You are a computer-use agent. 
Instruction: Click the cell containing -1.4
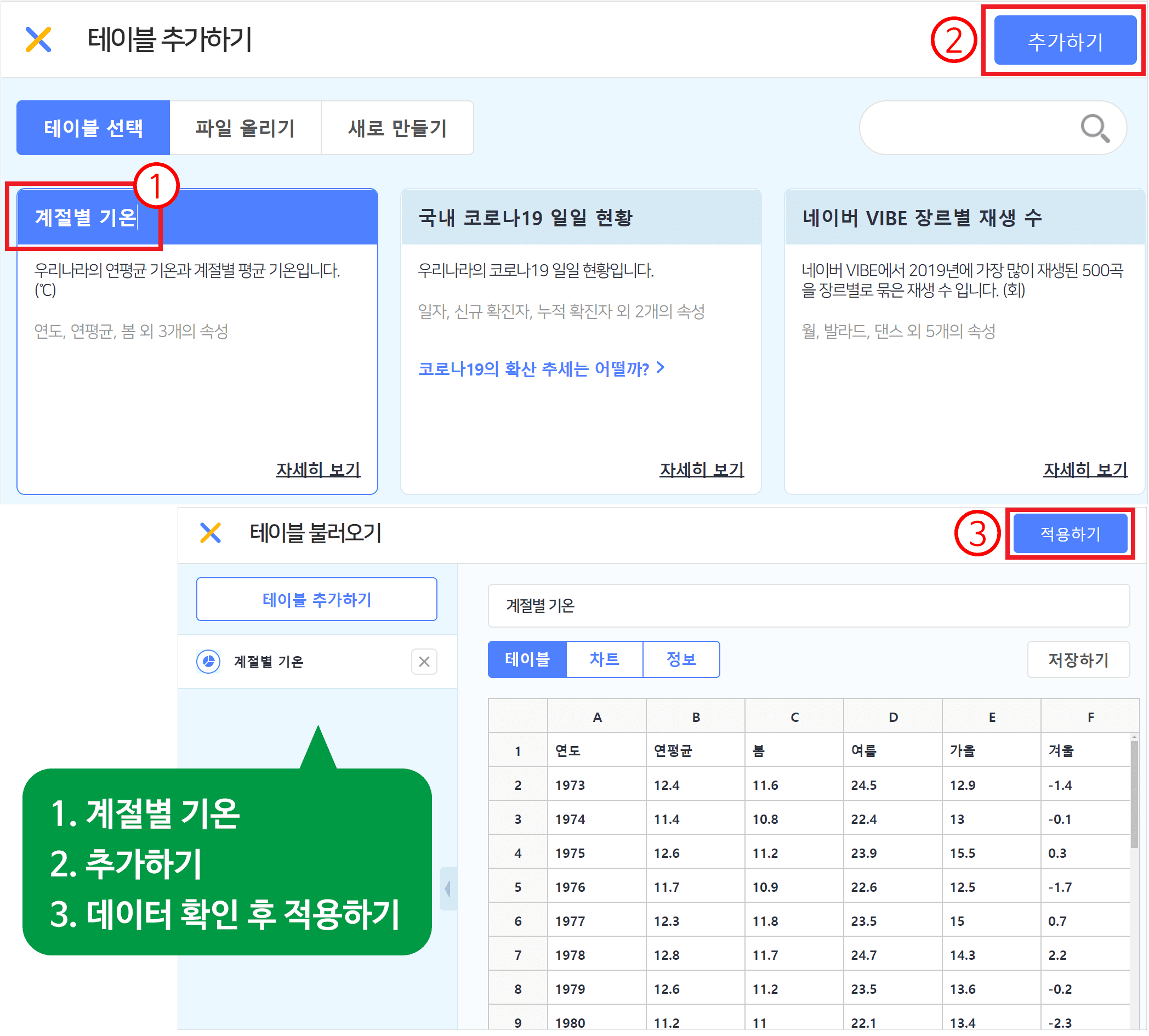point(1087,785)
